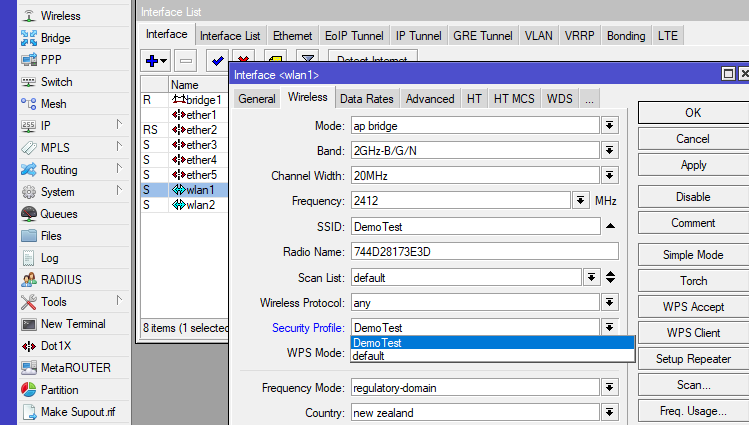Click the WPS Accept button

(x=693, y=307)
